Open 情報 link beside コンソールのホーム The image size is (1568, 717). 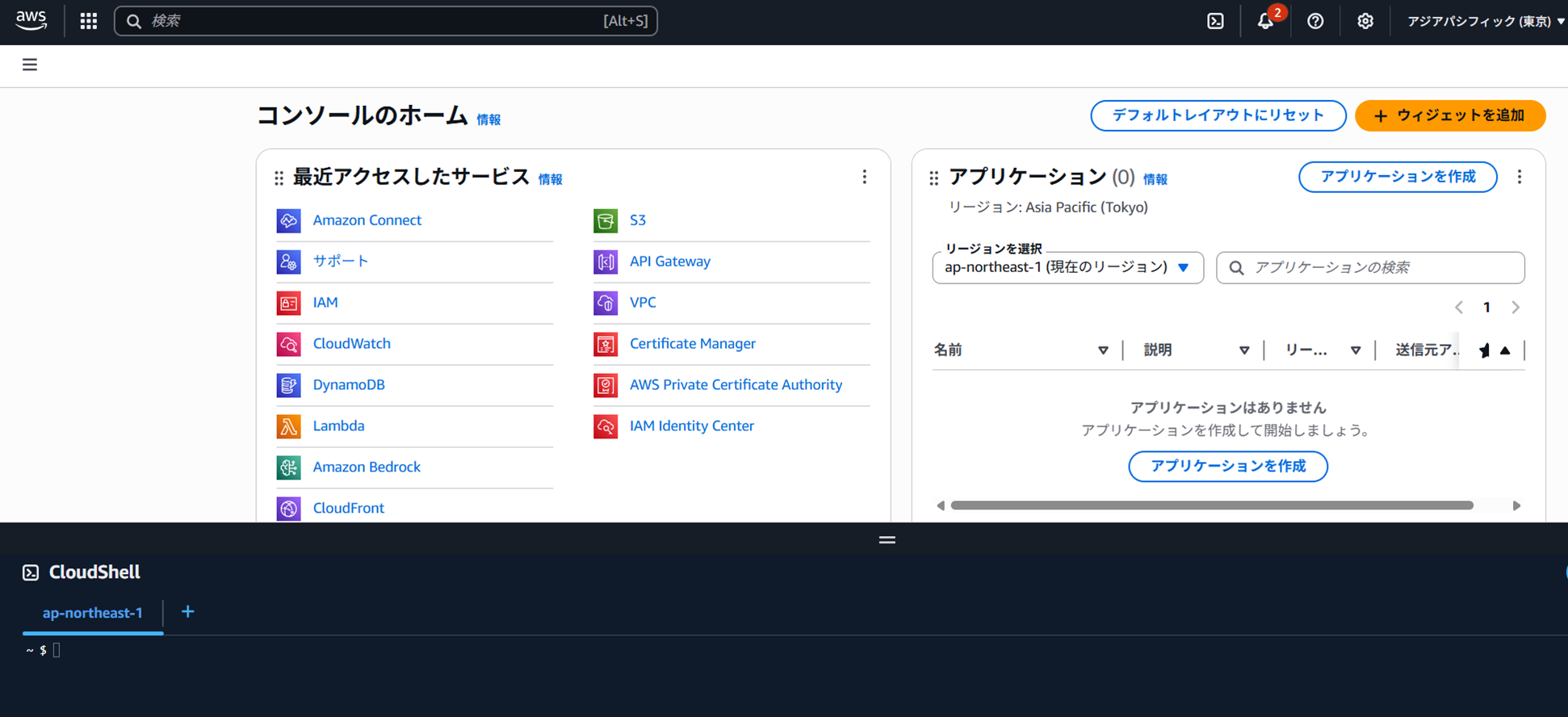tap(488, 119)
